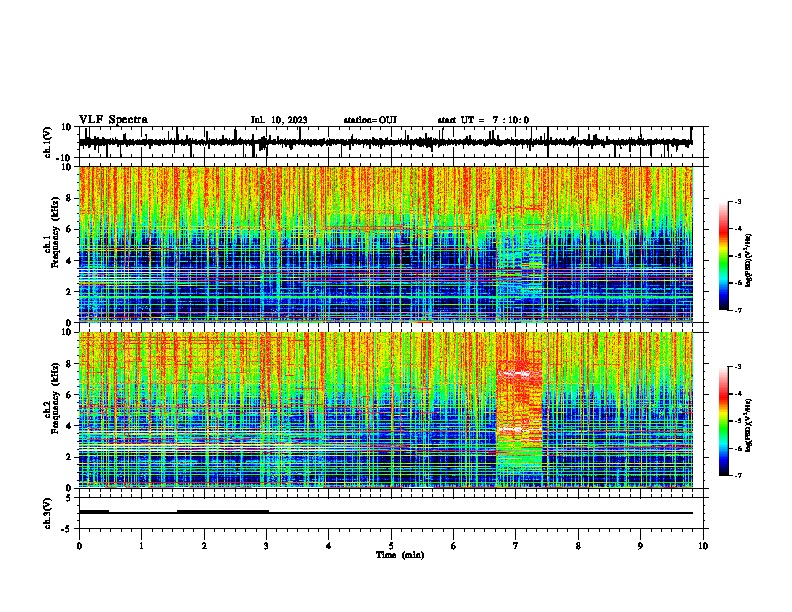Screen dimensions: 792x612
Task: Click the ch.2 colorbar log(PSD) unit label
Action: pos(748,425)
